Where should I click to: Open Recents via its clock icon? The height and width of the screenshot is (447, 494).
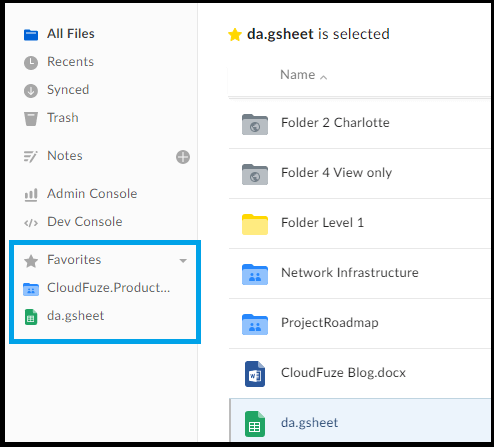[31, 63]
